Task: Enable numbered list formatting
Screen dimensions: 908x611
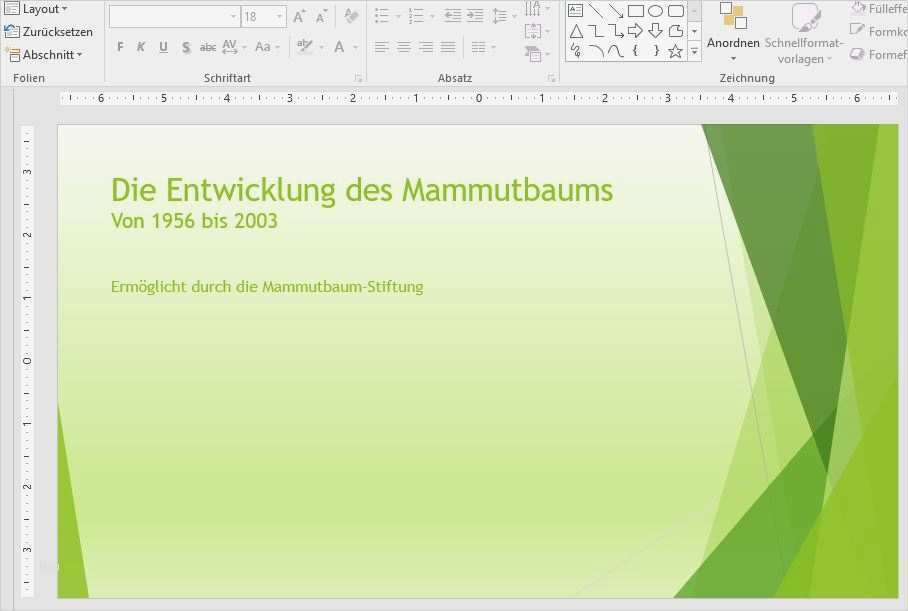Action: (414, 15)
